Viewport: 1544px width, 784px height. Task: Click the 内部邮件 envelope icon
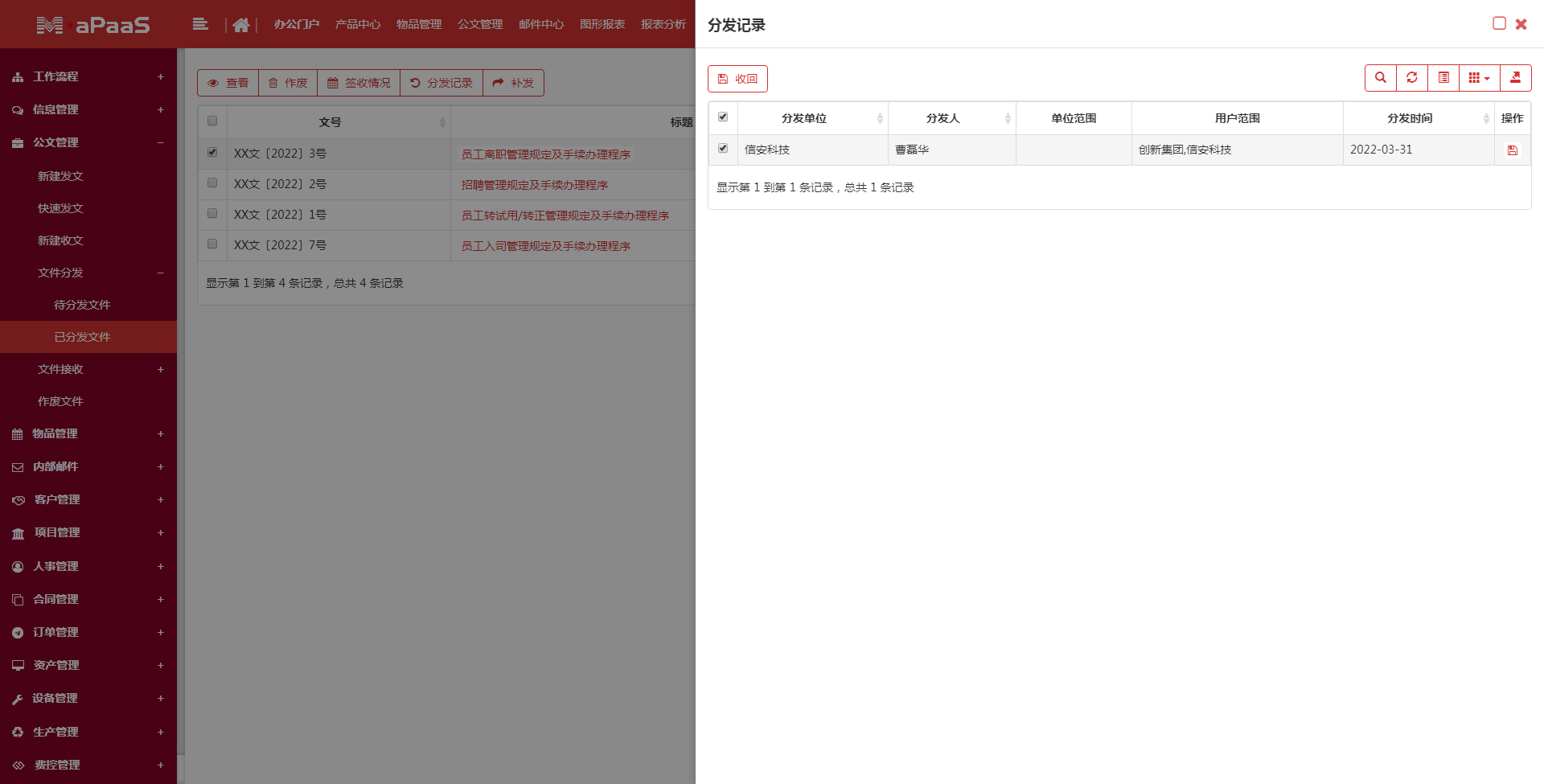(x=18, y=467)
